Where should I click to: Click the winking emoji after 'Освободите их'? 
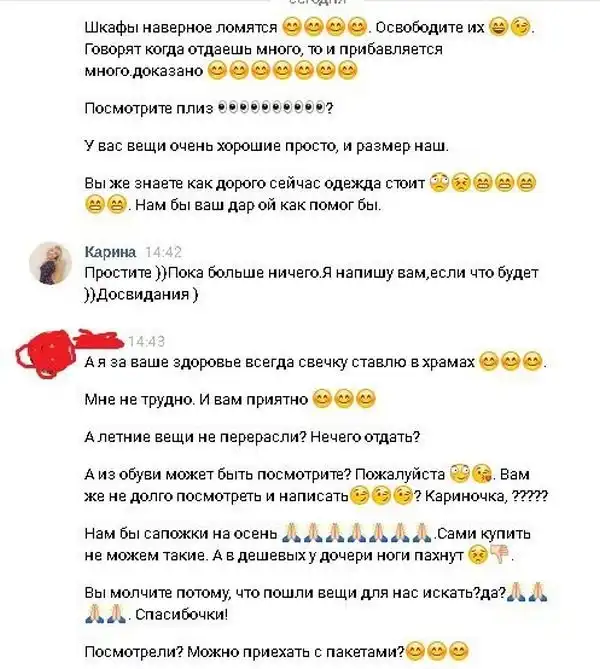(520, 27)
